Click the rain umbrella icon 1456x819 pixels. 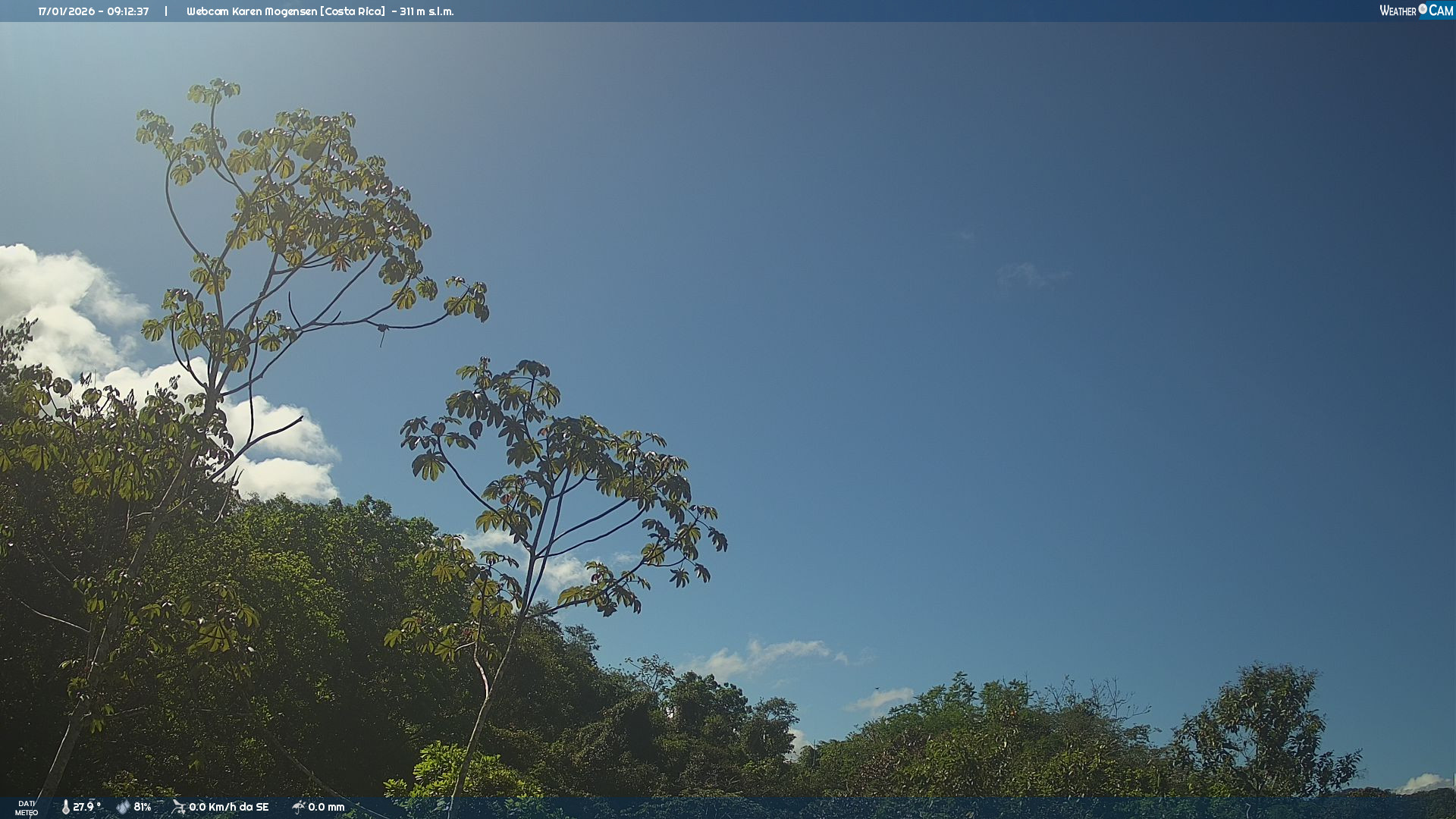point(298,807)
